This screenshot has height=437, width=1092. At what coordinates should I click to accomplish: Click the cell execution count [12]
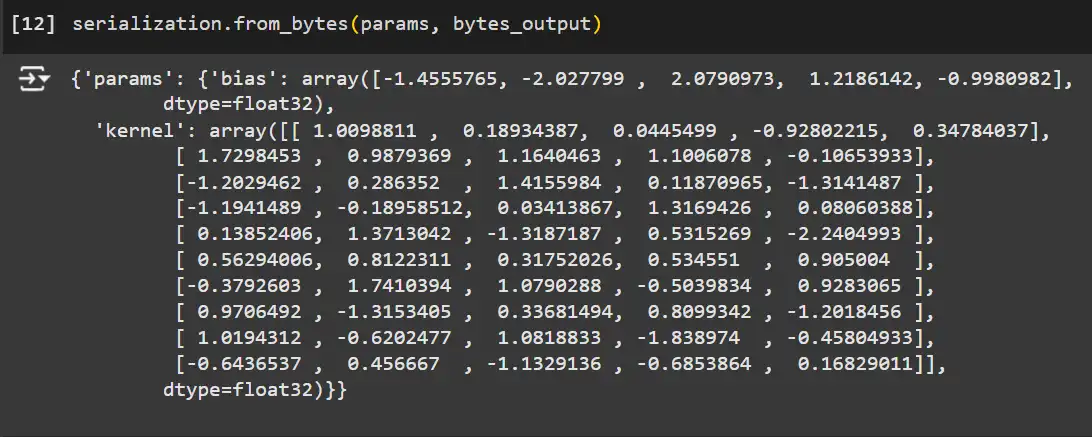tap(33, 25)
